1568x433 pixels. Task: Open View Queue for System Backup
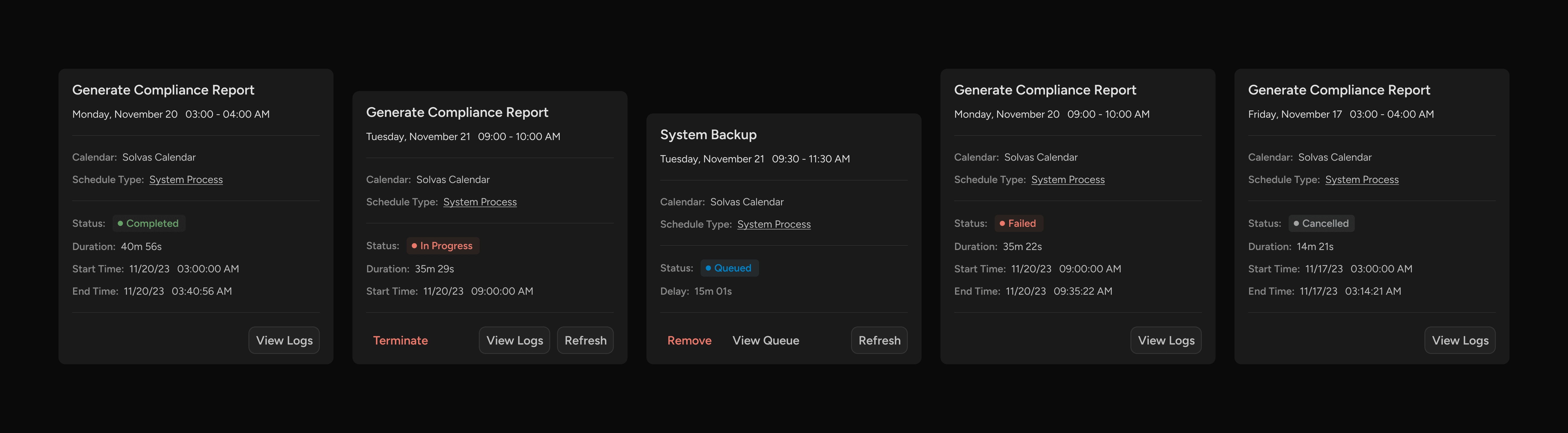[x=766, y=340]
